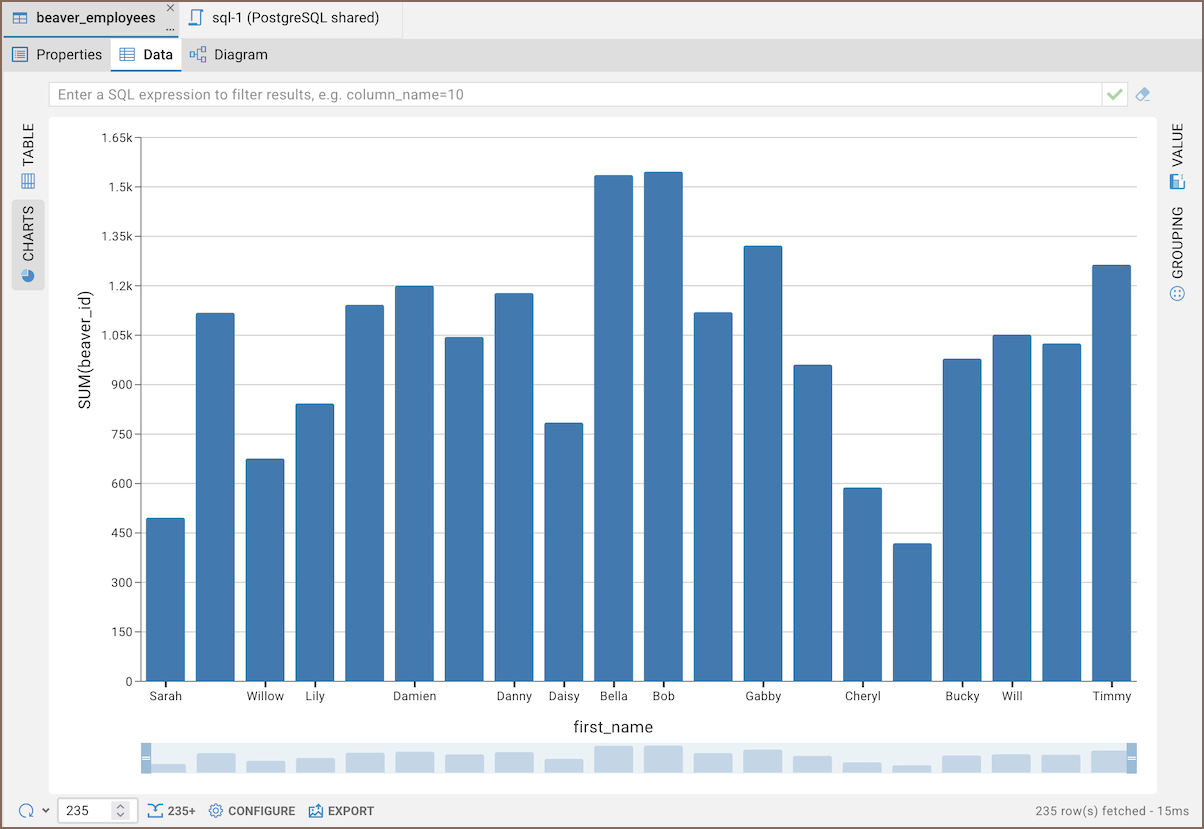Select the CHARTS view in the left sidebar
The width and height of the screenshot is (1204, 829).
pos(28,244)
